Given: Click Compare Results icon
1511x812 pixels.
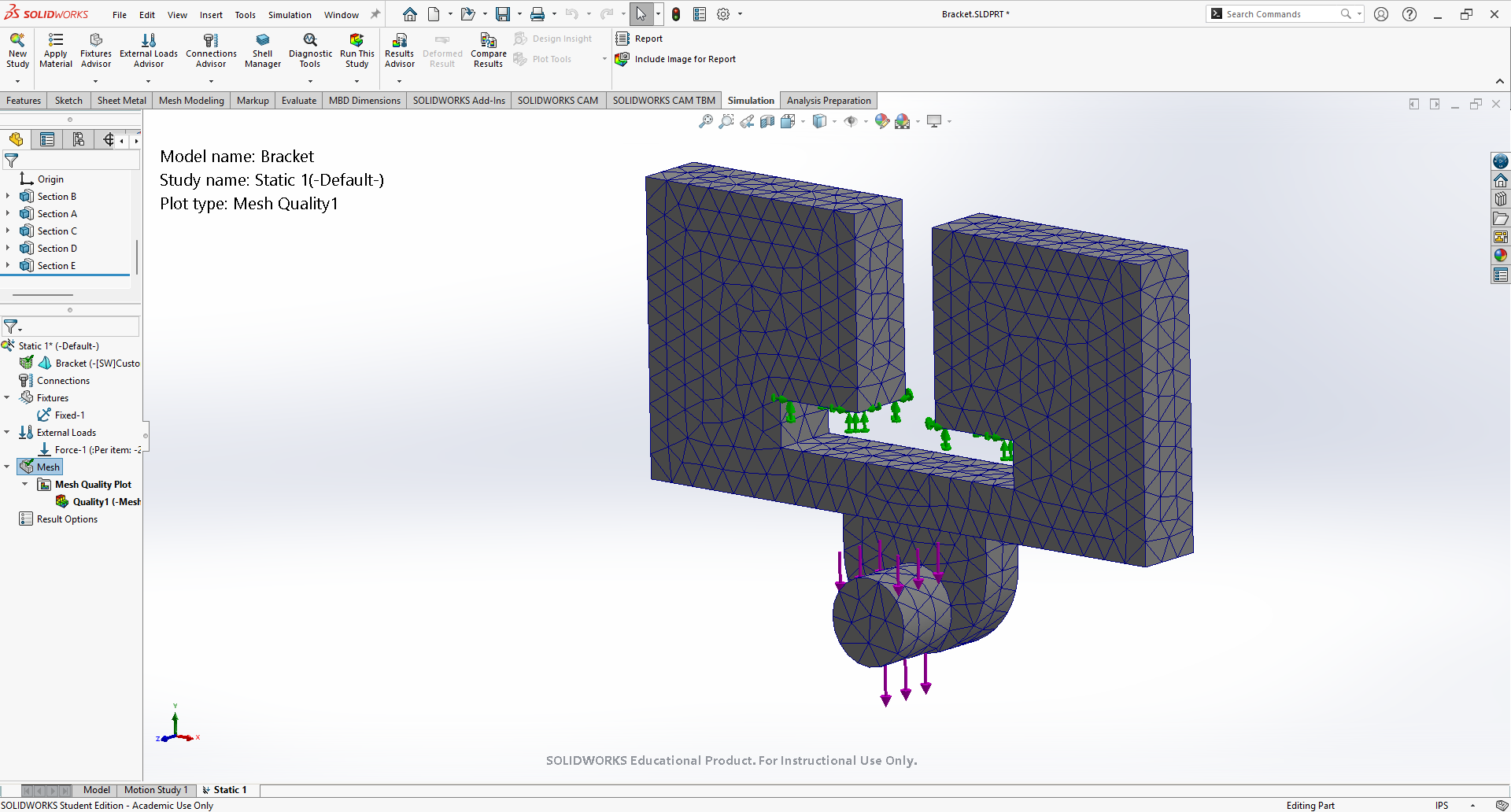Looking at the screenshot, I should [488, 50].
